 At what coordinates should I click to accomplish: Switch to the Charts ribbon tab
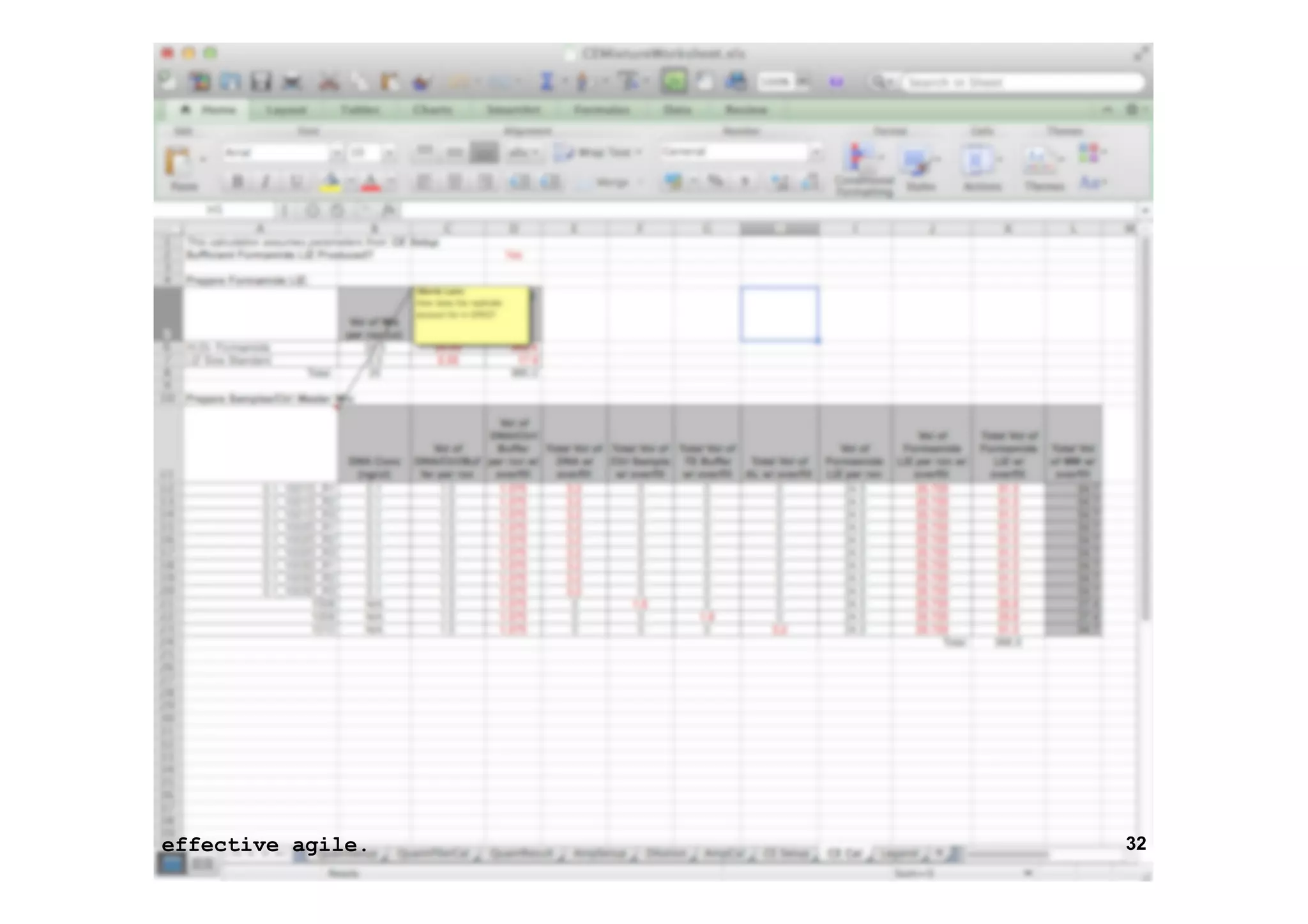coord(432,110)
